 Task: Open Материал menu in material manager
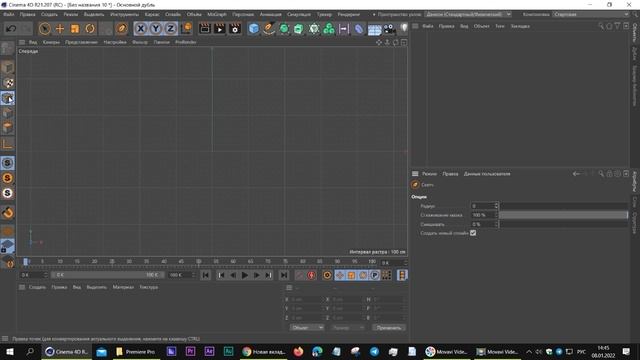coord(123,287)
